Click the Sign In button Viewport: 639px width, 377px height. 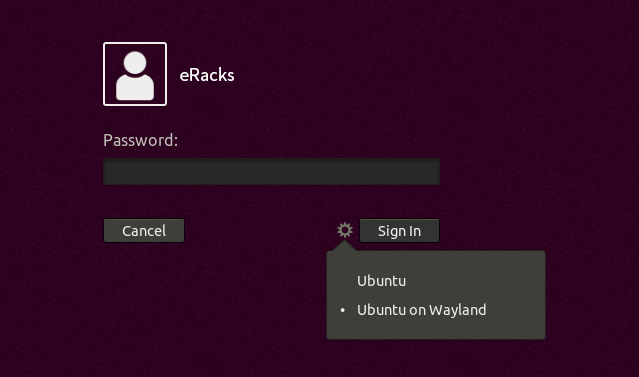tap(399, 231)
